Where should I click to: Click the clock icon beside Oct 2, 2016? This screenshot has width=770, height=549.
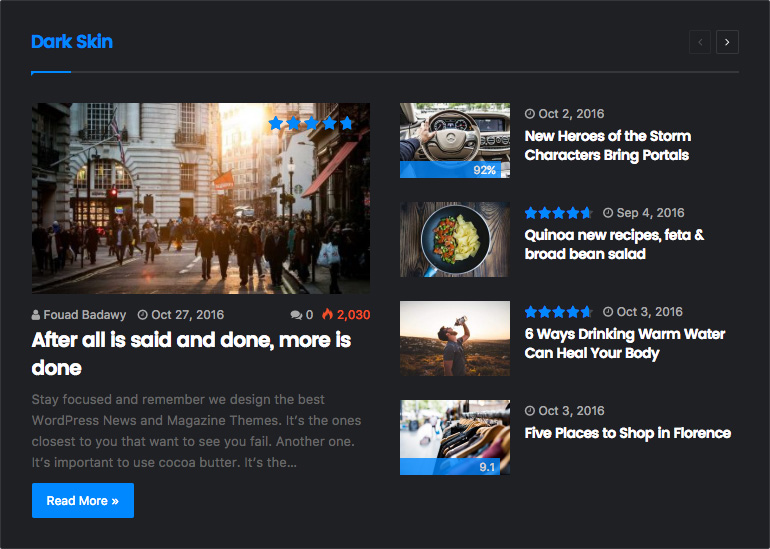point(529,114)
